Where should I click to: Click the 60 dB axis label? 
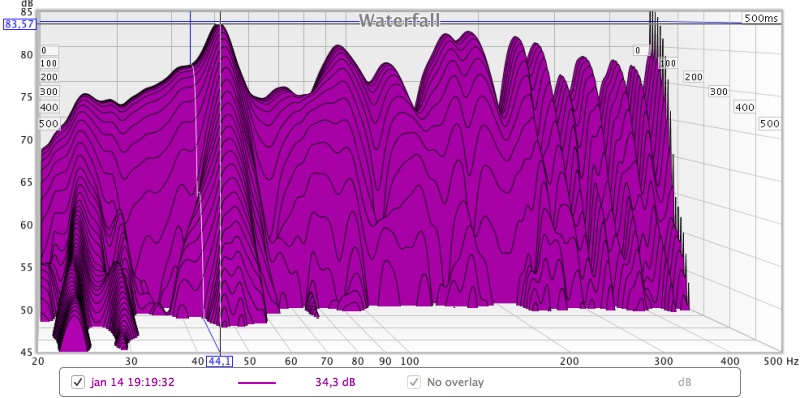[28, 225]
